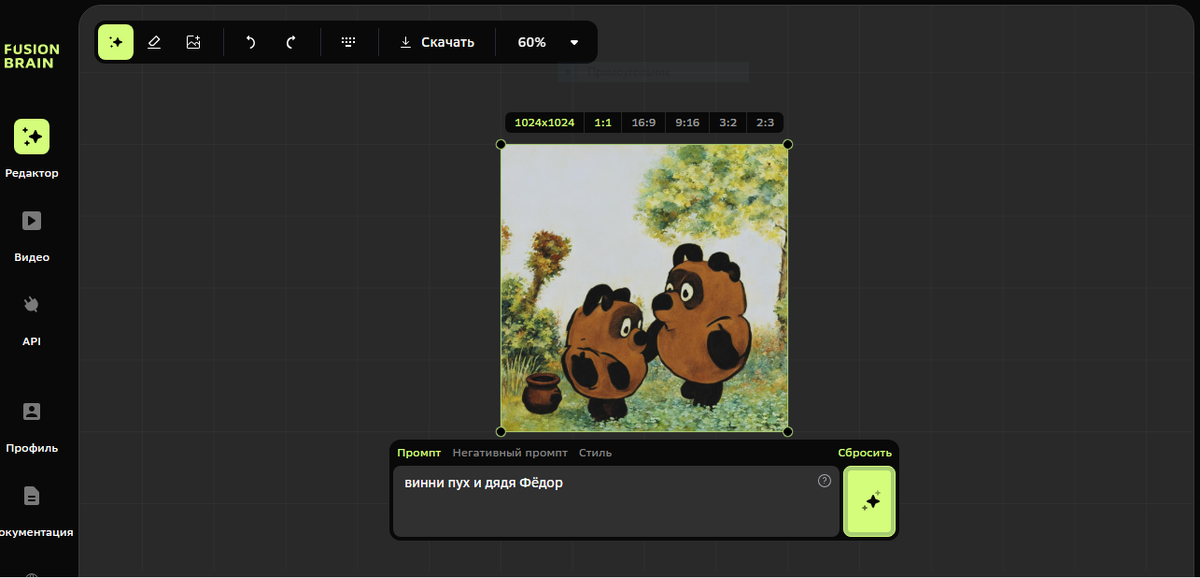Open the Редактор section in sidebar
Image resolution: width=1200 pixels, height=578 pixels.
32,149
